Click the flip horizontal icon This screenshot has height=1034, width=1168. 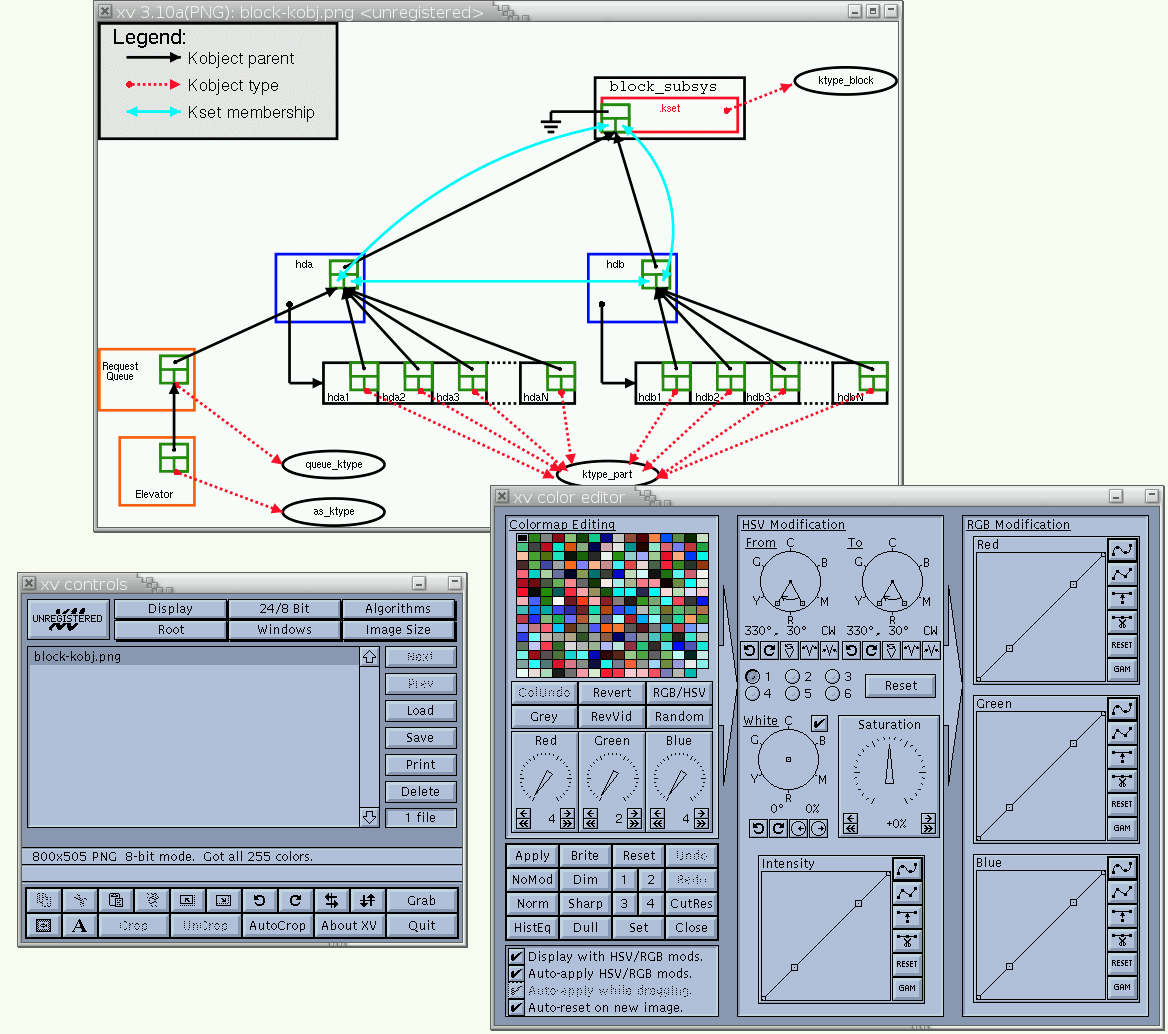click(x=331, y=900)
